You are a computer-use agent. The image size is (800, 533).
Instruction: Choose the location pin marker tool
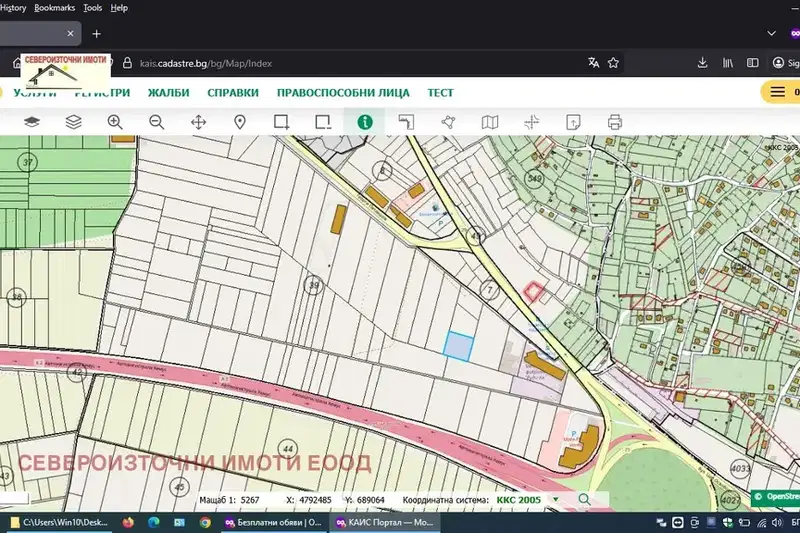click(x=240, y=122)
